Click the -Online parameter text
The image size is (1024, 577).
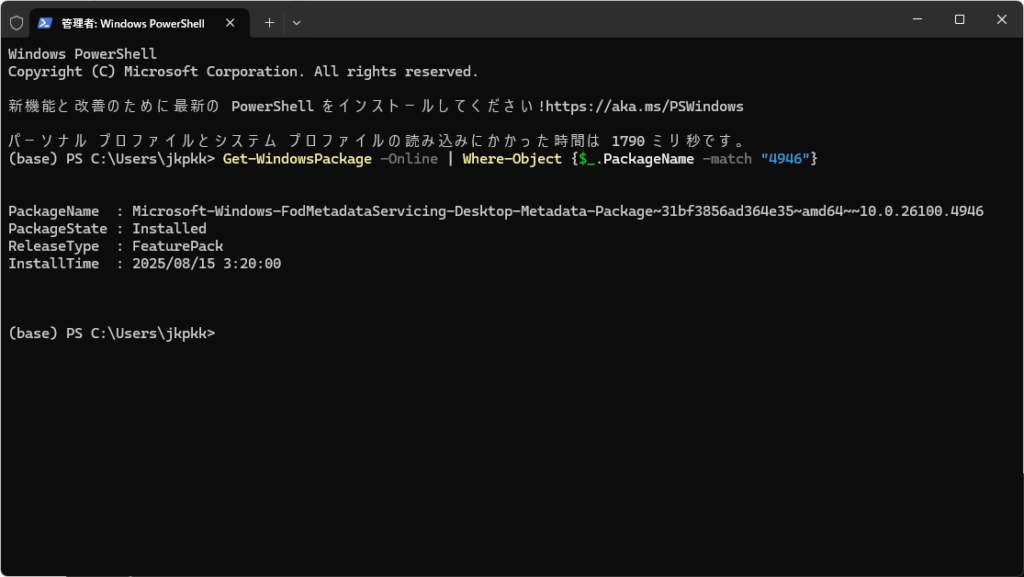[x=409, y=159]
